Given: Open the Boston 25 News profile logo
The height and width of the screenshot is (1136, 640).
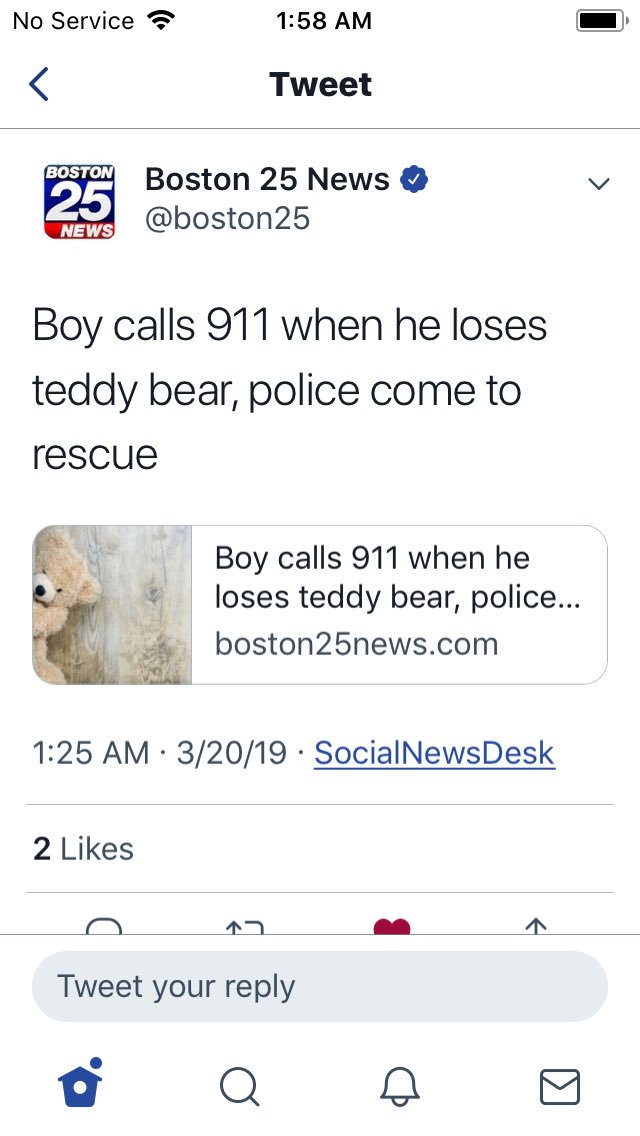Looking at the screenshot, I should click(x=80, y=201).
